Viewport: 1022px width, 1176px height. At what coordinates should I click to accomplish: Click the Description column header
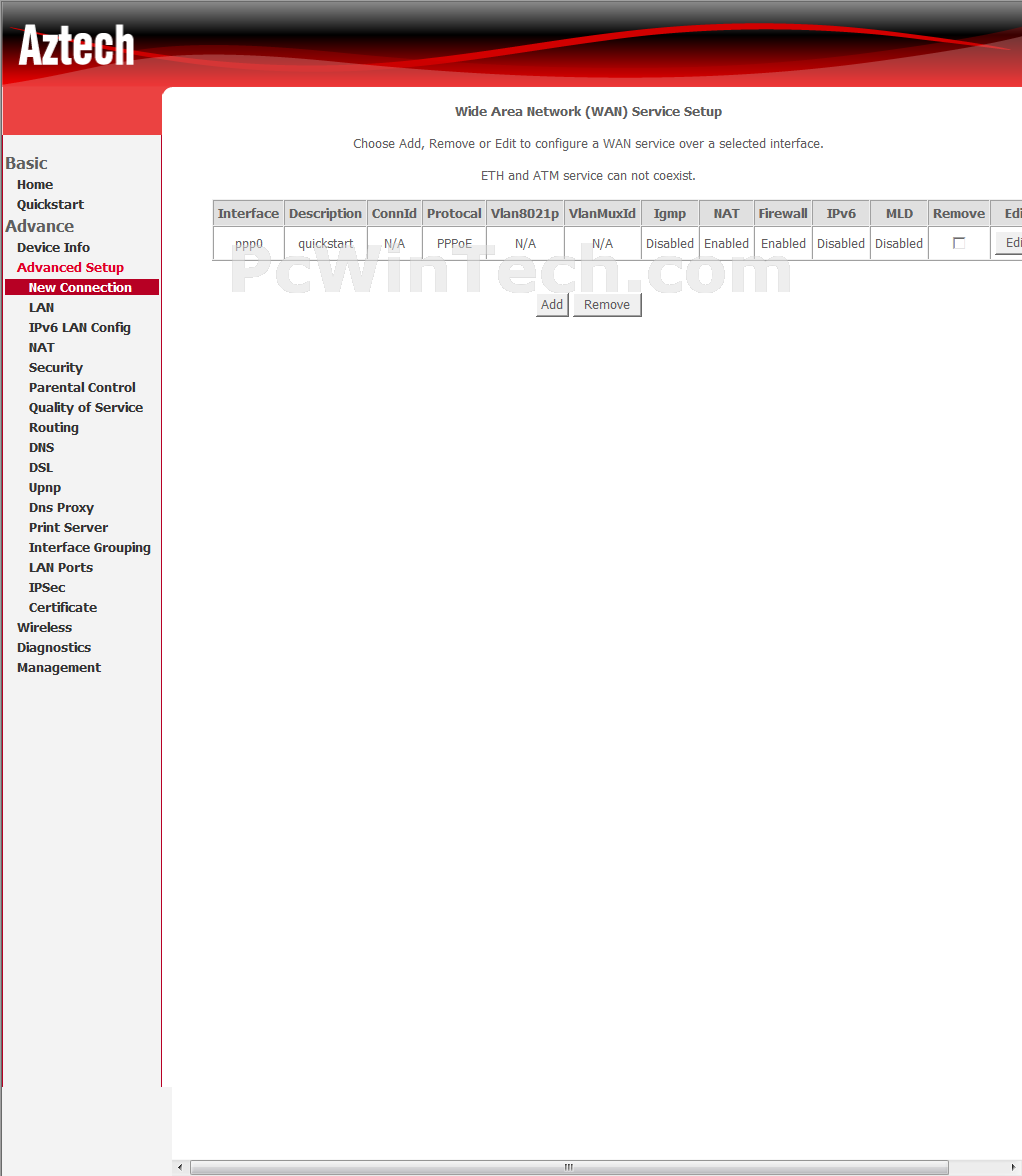(325, 214)
